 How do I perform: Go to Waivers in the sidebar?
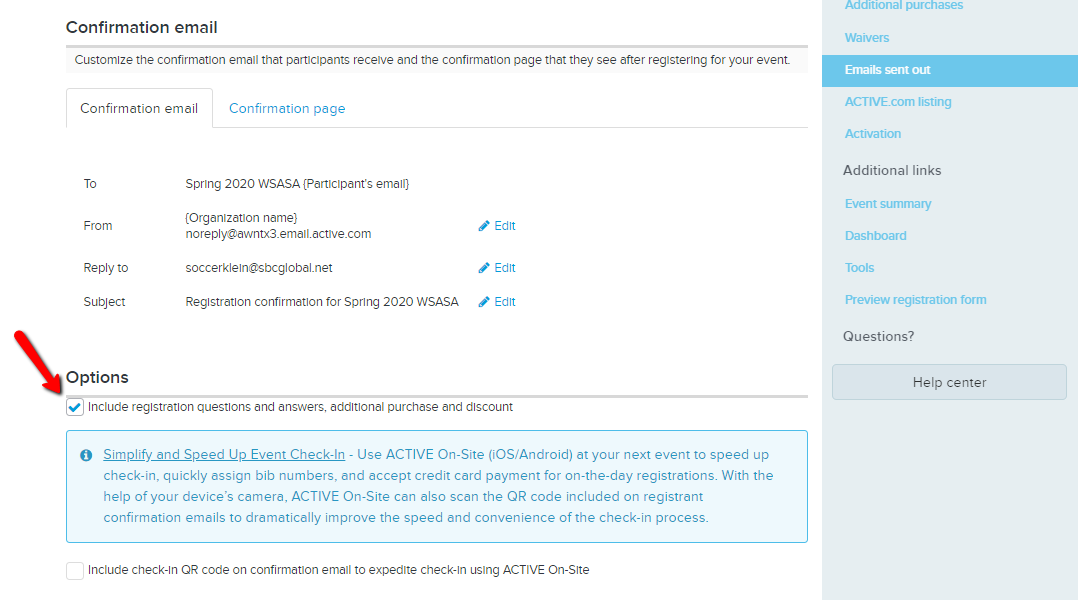[x=867, y=38]
